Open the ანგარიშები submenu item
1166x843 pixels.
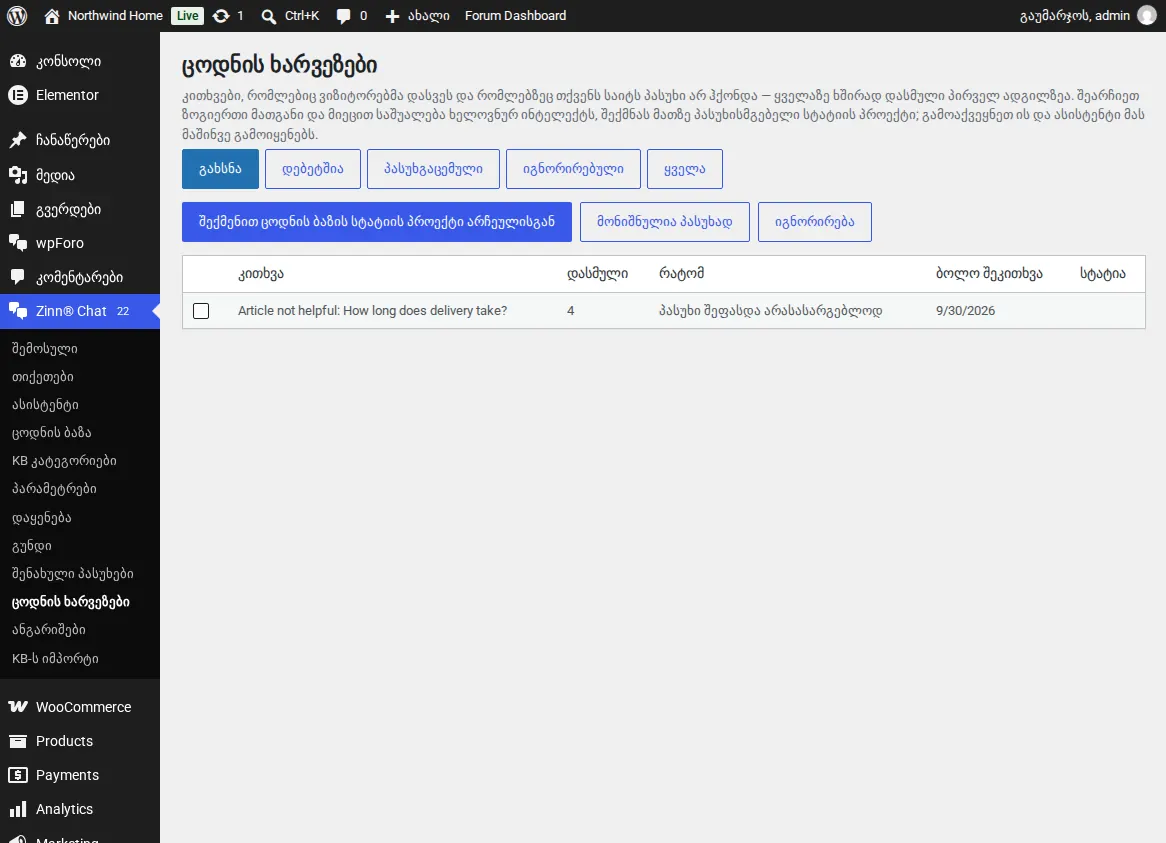48,630
